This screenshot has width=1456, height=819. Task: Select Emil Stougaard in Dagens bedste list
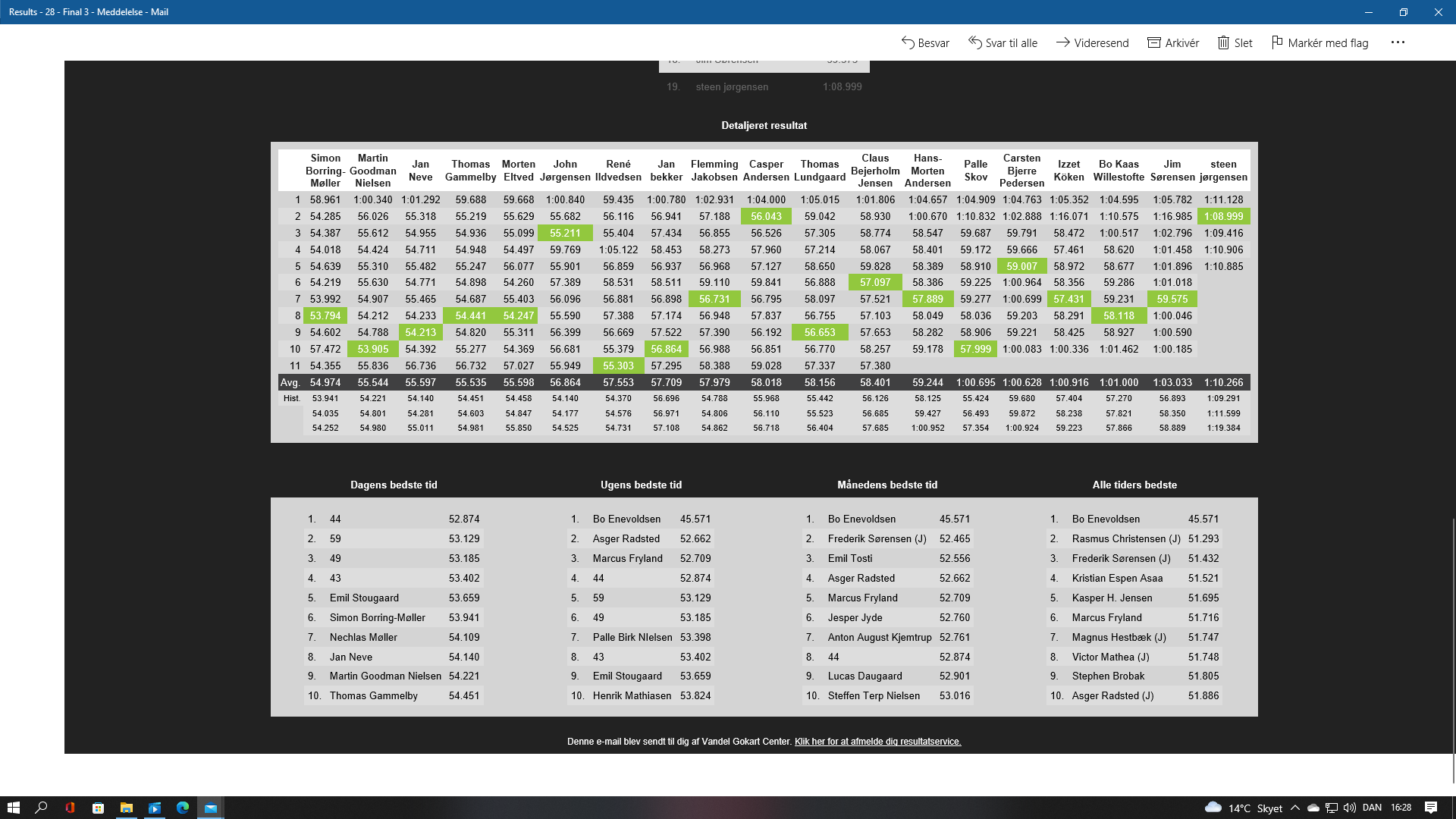[364, 598]
